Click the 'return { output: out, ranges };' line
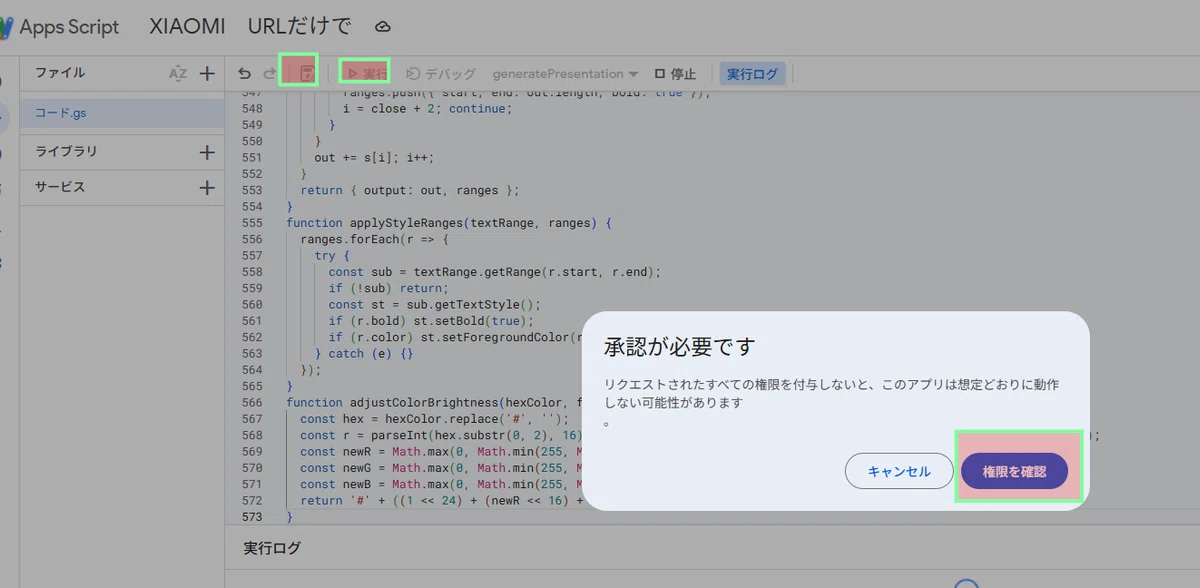 [x=410, y=190]
